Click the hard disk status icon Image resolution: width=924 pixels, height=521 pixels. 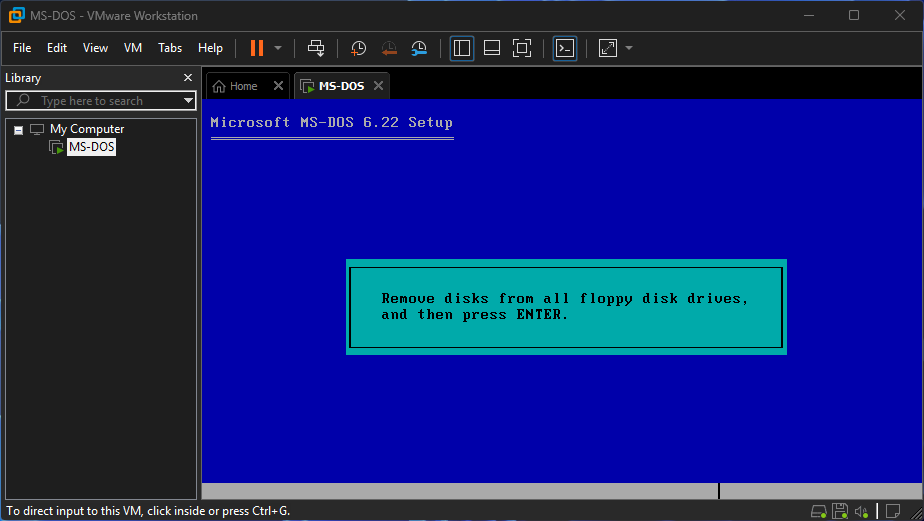coord(819,511)
